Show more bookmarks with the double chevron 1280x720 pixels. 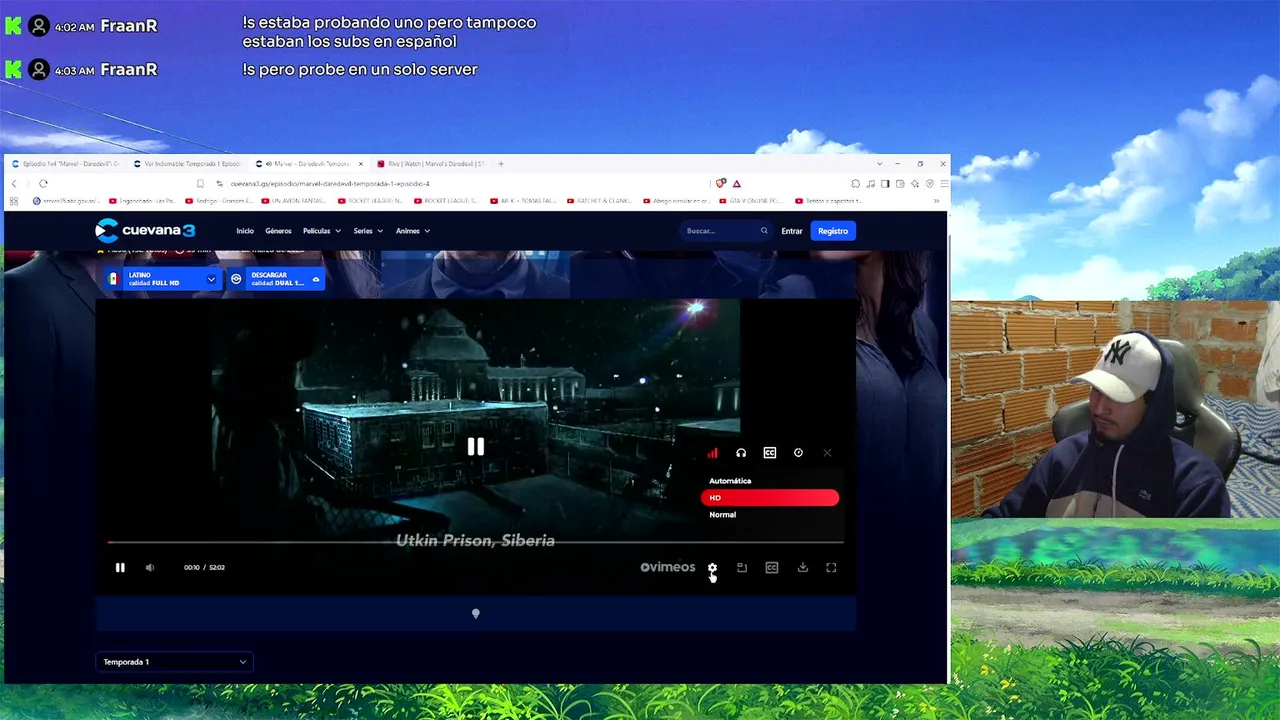936,201
